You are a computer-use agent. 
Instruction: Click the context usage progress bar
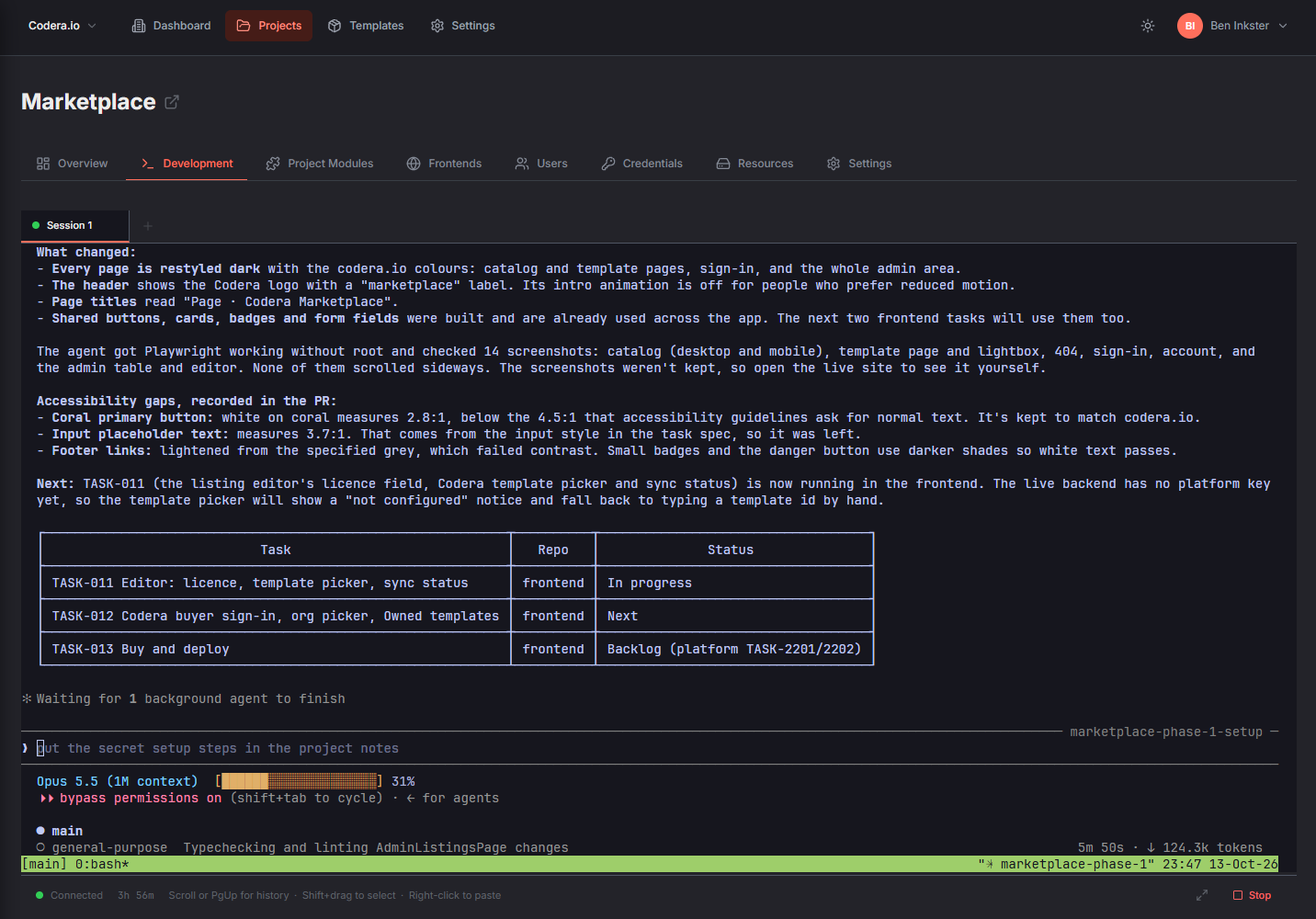point(299,781)
